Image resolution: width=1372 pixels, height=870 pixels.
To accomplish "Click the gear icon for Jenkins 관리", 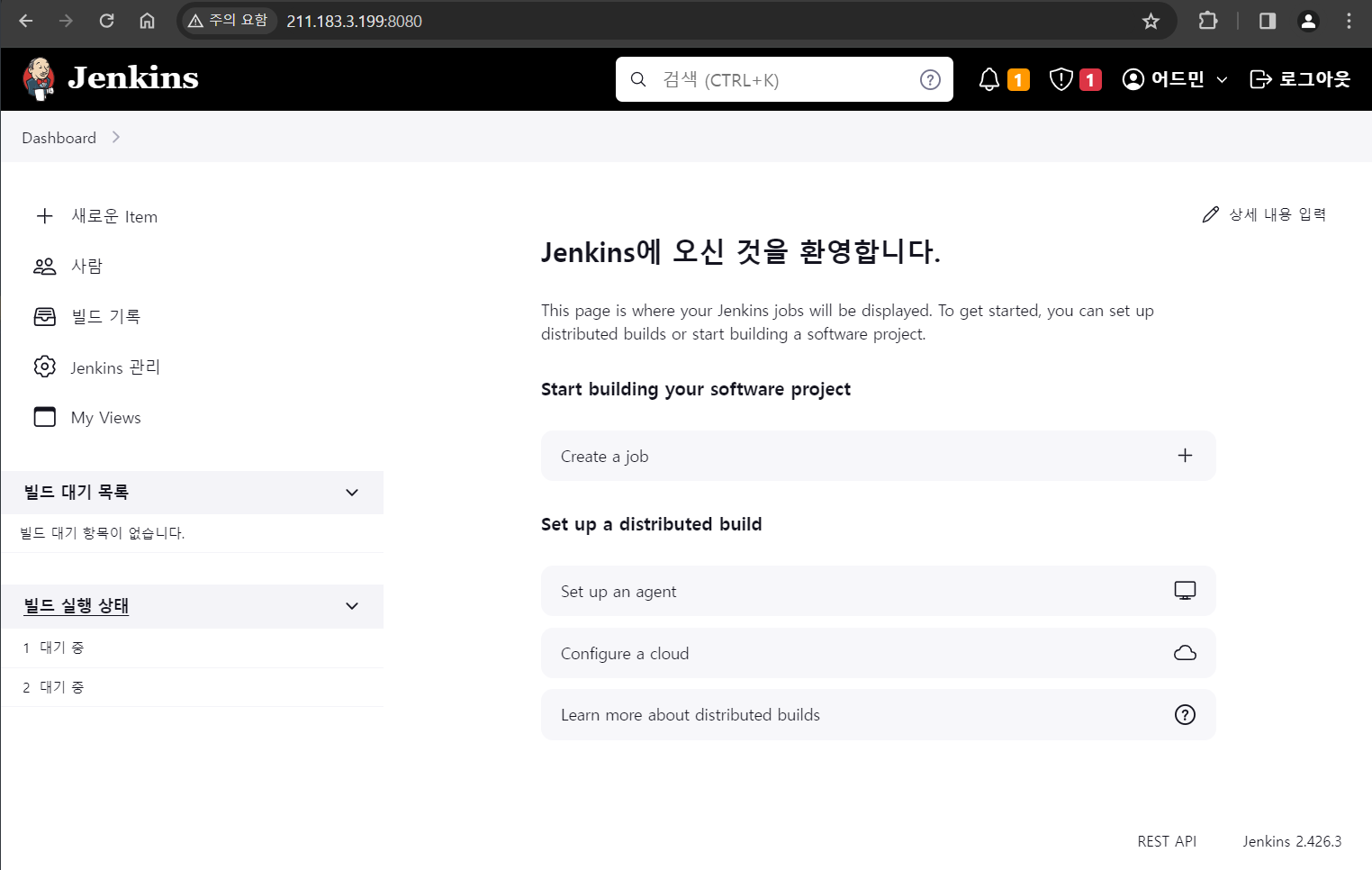I will 45,367.
